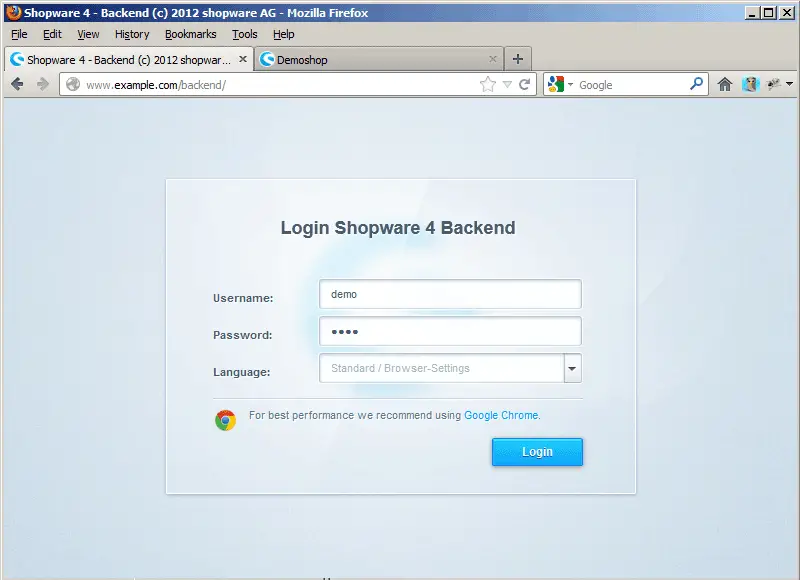The image size is (800, 580).
Task: Expand the Language dropdown arrow
Action: coord(572,368)
